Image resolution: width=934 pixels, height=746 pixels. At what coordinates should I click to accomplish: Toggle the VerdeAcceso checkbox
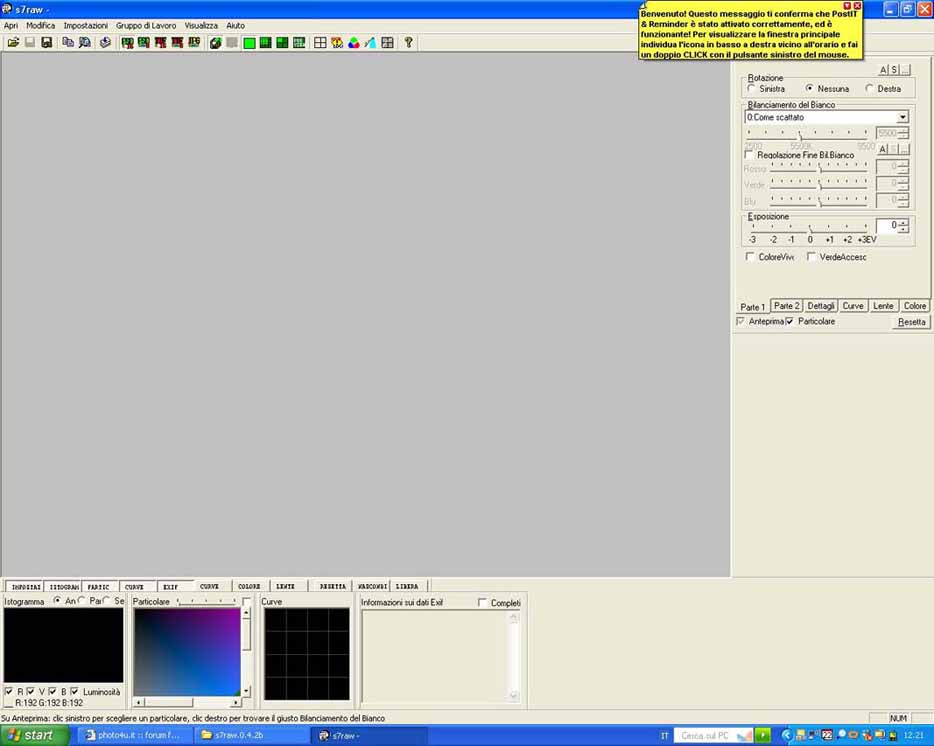pyautogui.click(x=811, y=257)
